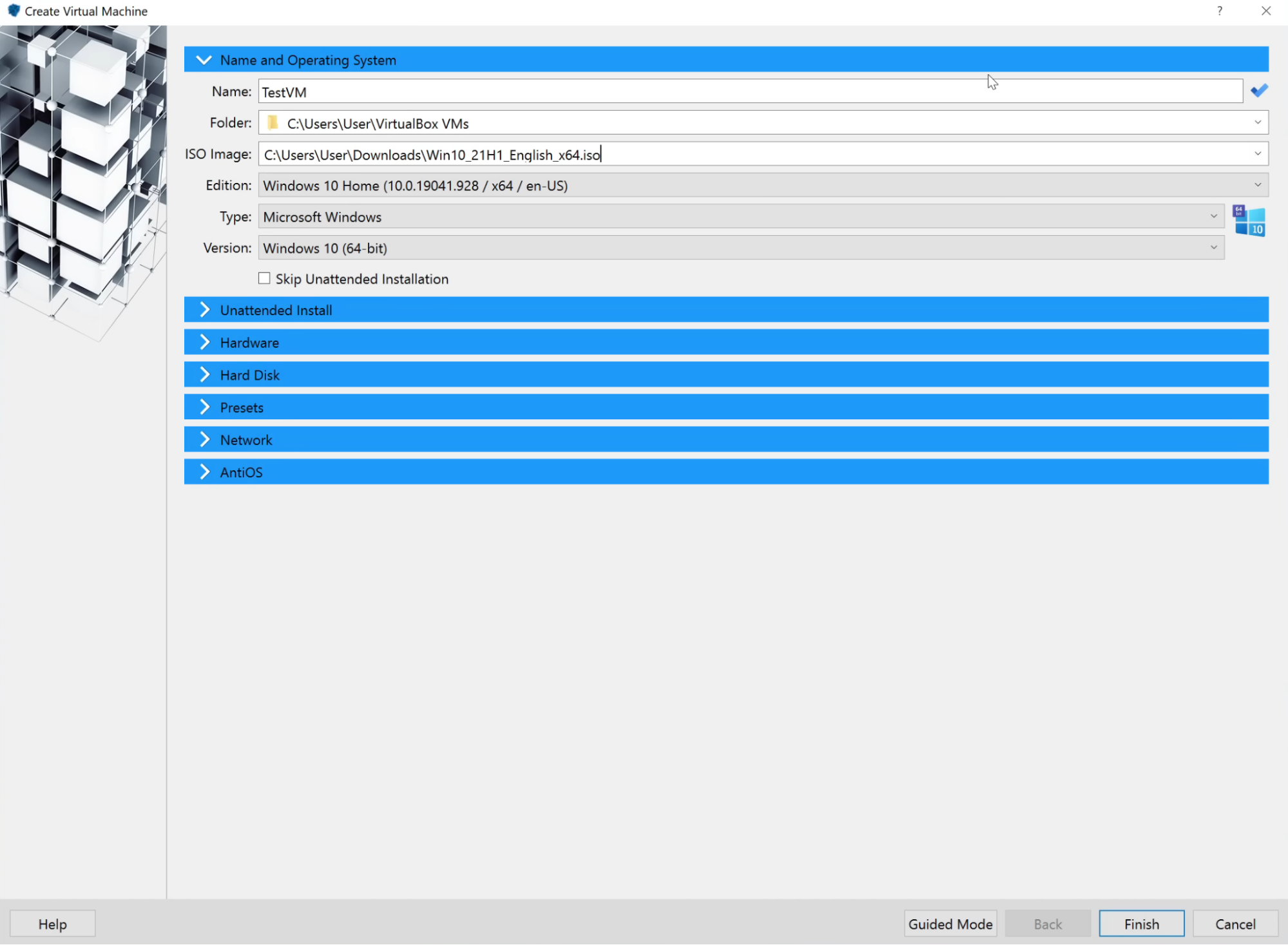Click the 'ISO Image:' label
This screenshot has height=945, width=1288.
point(218,154)
